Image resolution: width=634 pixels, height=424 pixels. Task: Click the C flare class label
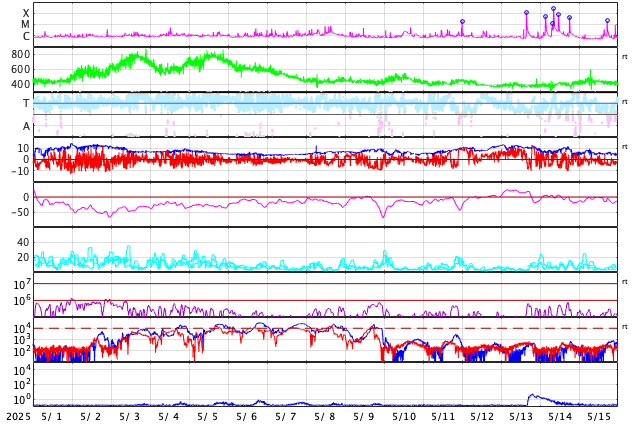click(x=26, y=36)
